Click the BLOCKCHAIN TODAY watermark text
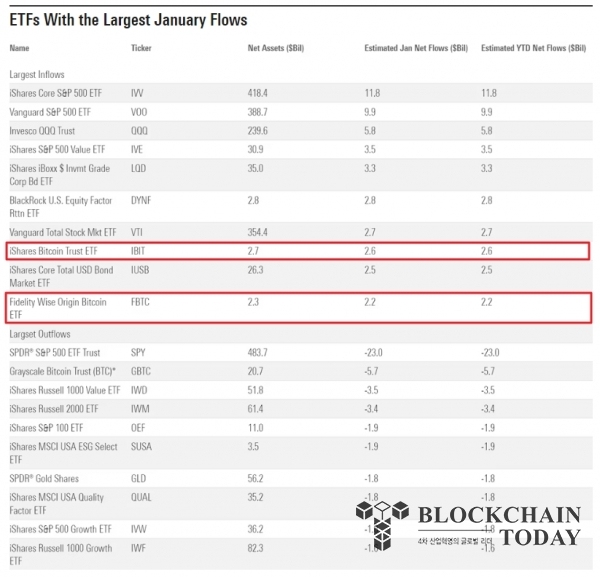Viewport: 600px width, 577px height. pos(499,526)
